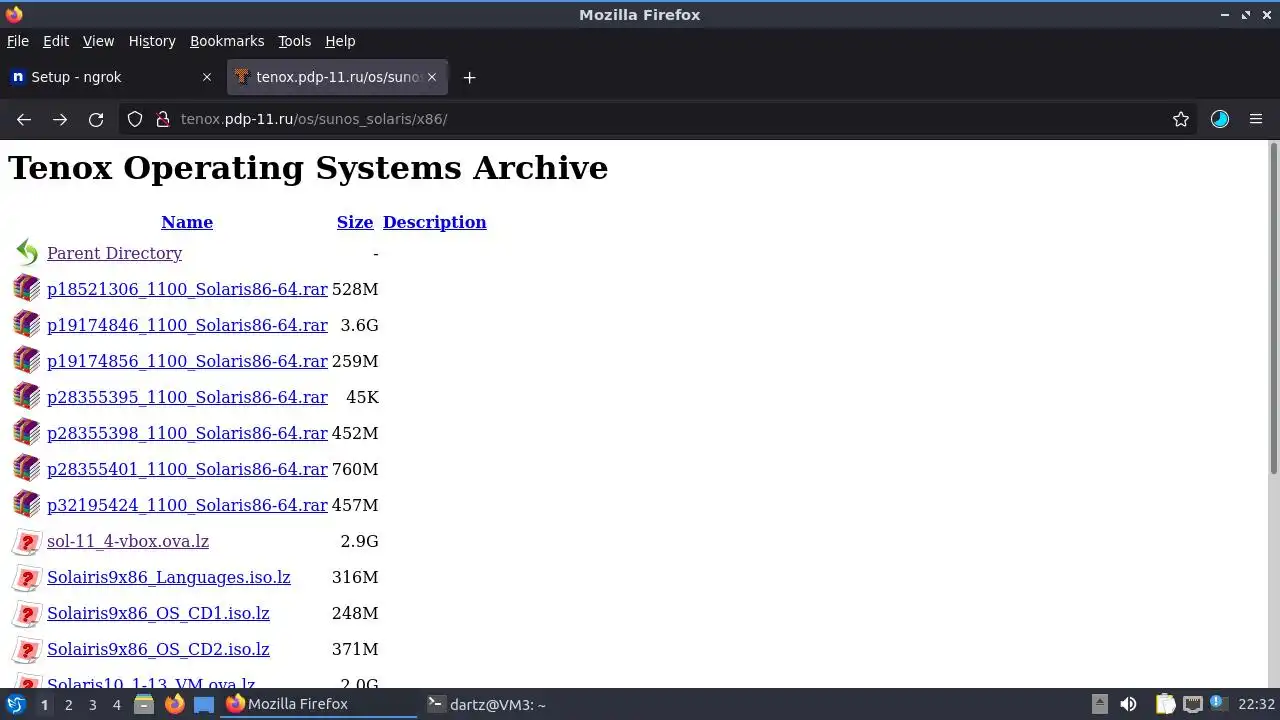Select the tenox.pdp-11.ru browser tab

[x=337, y=77]
